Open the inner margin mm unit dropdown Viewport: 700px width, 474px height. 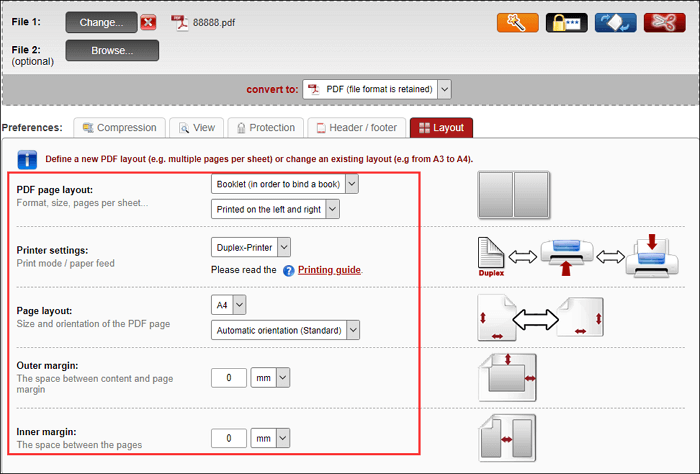tap(270, 438)
